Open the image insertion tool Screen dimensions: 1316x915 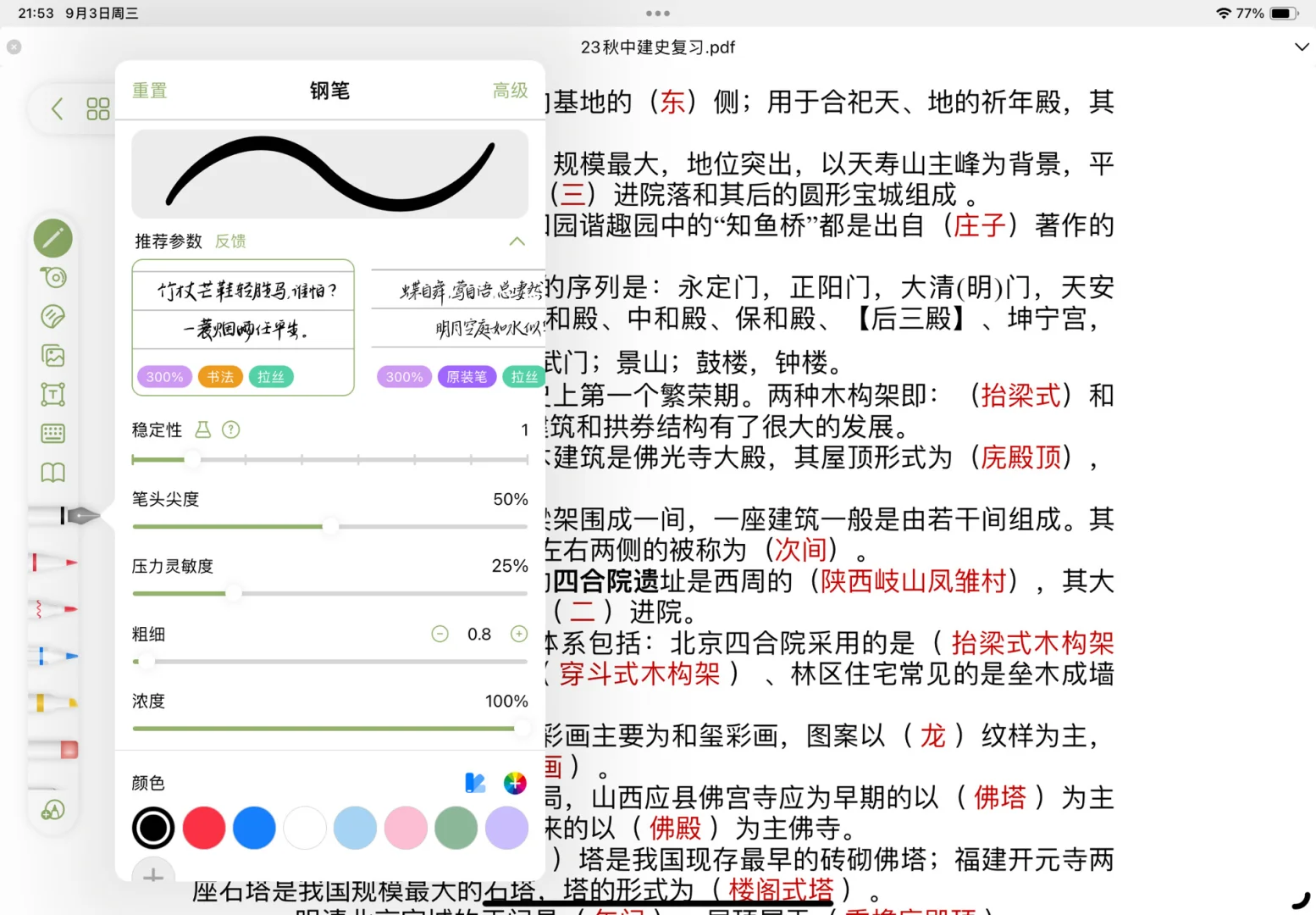53,355
